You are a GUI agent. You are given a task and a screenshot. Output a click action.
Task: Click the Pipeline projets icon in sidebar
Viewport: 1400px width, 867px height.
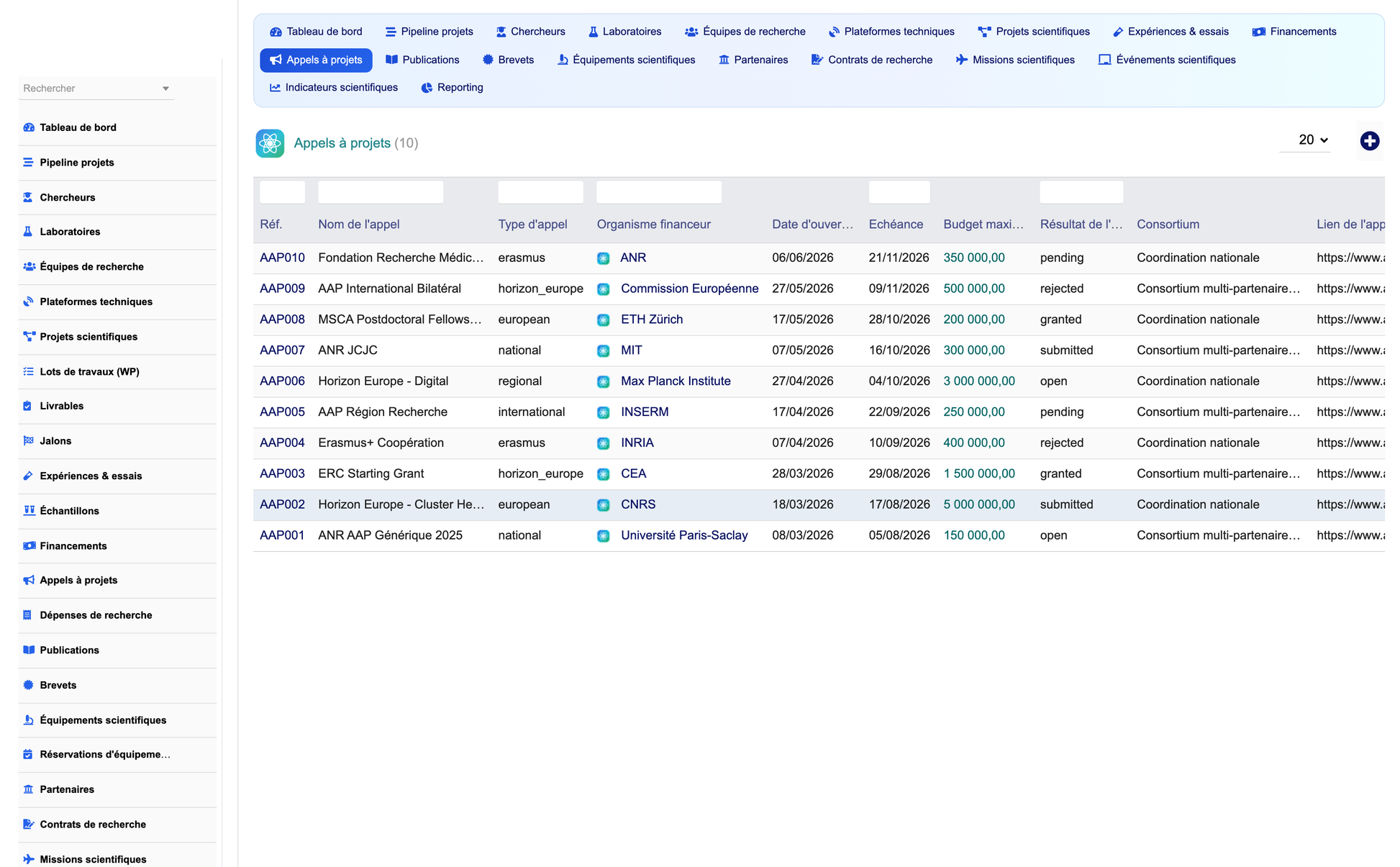point(29,163)
